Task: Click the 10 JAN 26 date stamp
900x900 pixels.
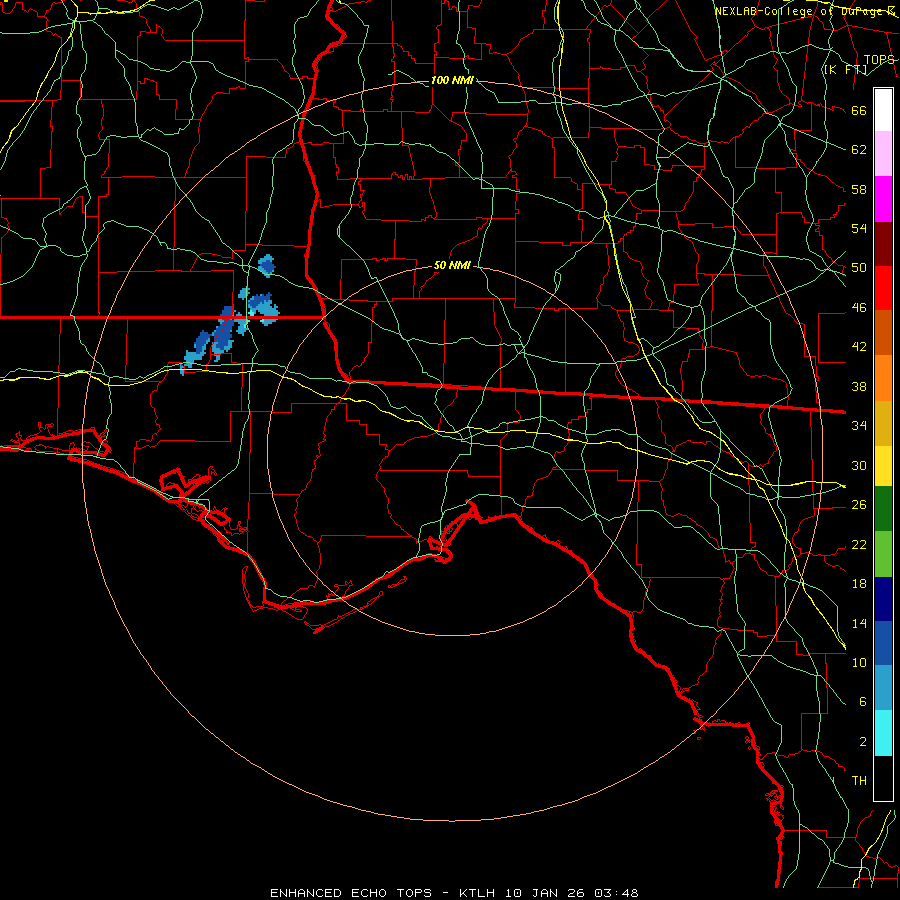Action: [x=546, y=893]
